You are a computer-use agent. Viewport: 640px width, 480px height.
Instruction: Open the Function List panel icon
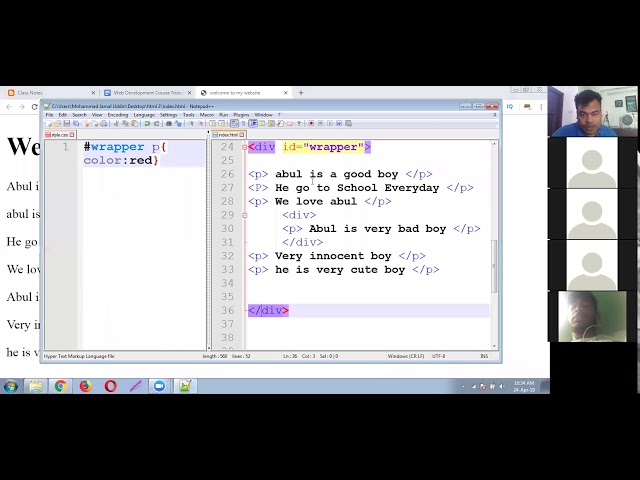[x=280, y=123]
